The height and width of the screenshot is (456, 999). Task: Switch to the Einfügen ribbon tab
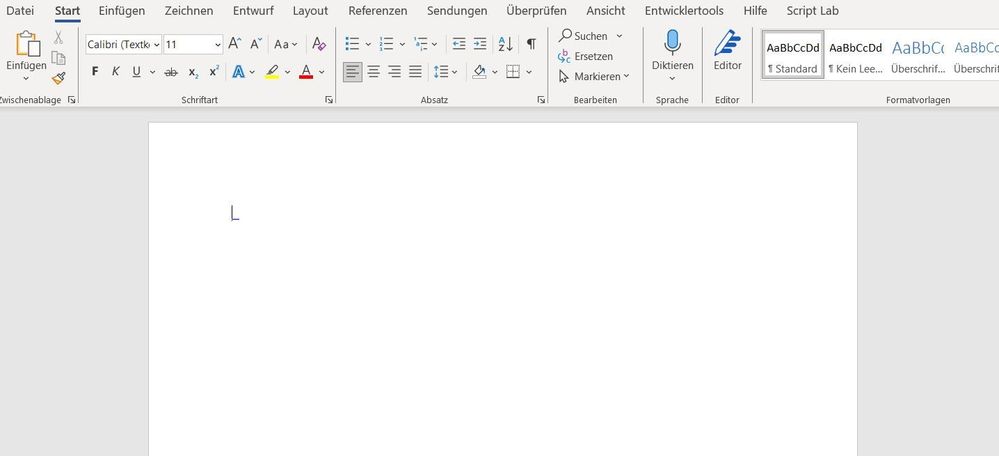(x=122, y=11)
